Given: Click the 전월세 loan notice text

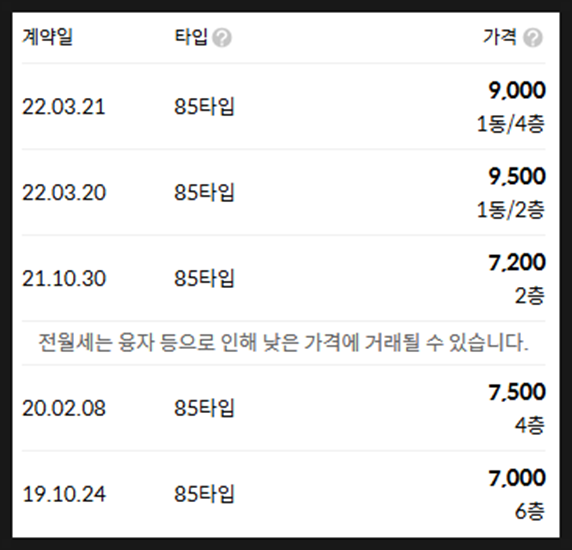Looking at the screenshot, I should (x=283, y=342).
